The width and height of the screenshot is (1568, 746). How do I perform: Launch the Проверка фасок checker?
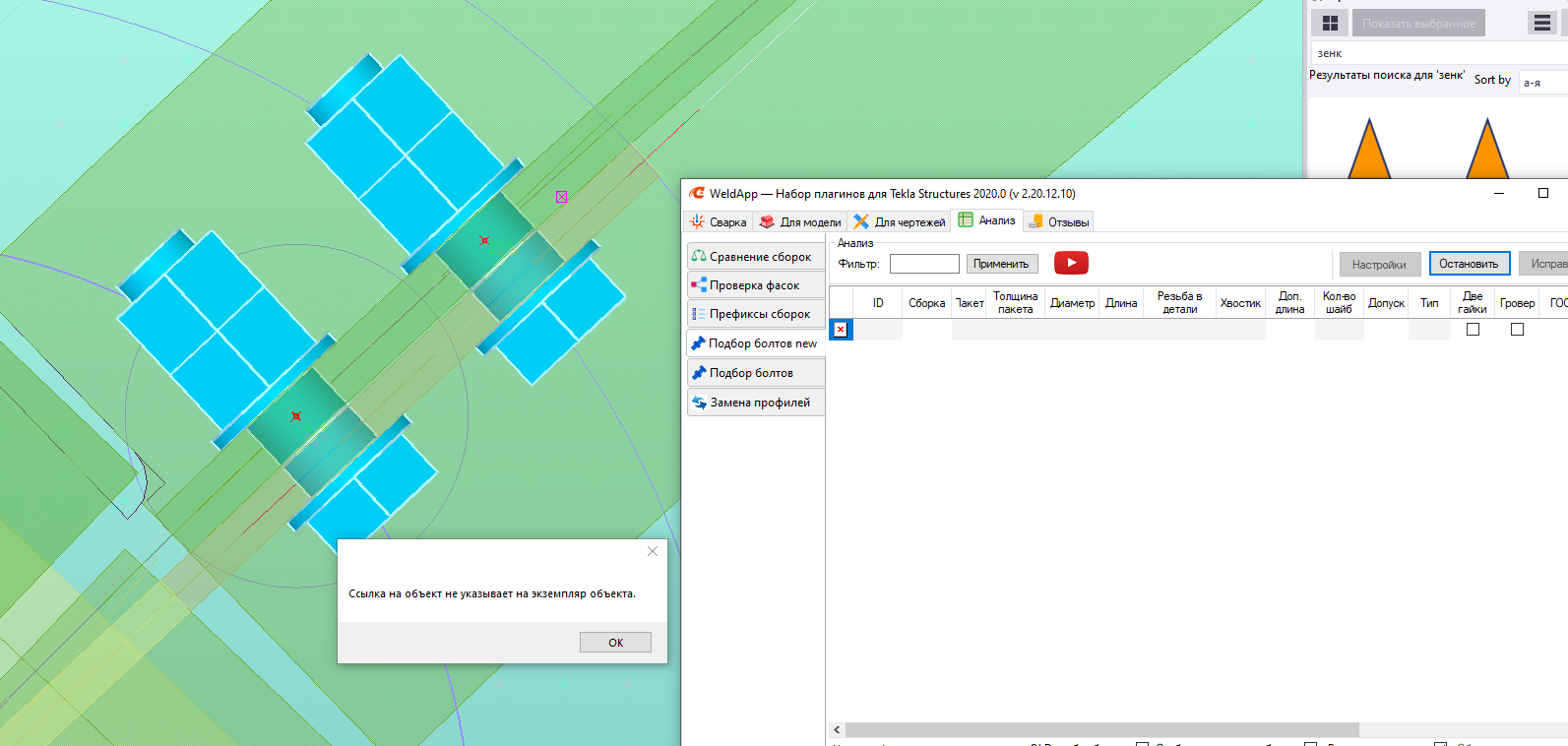(755, 285)
